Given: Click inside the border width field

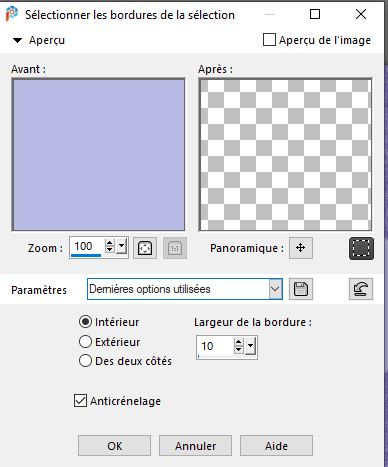Looking at the screenshot, I should (215, 347).
